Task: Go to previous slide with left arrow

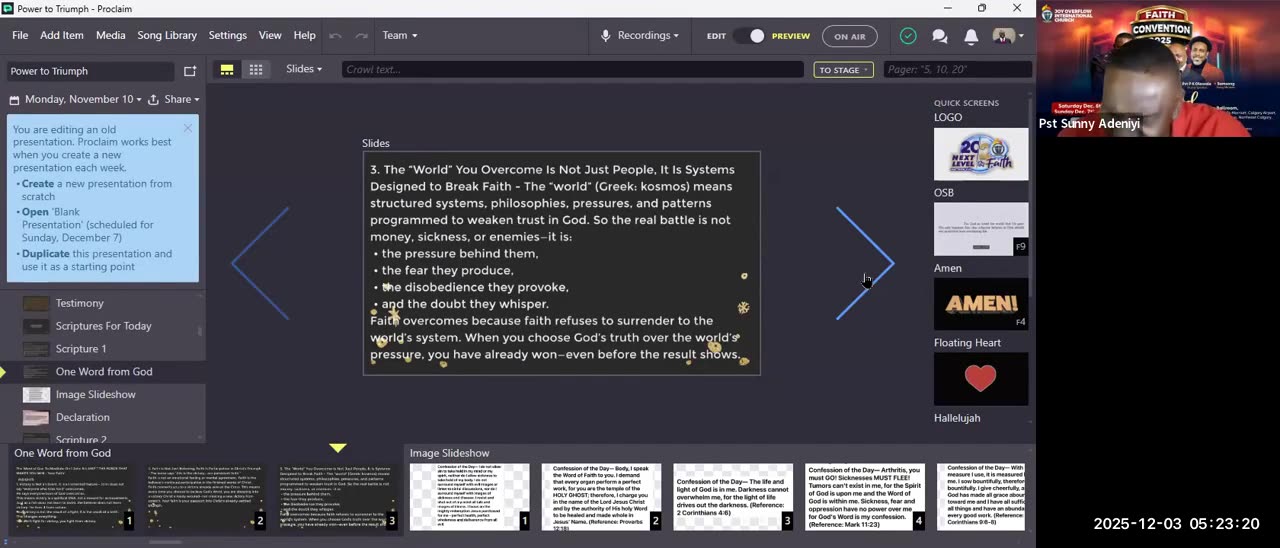Action: pos(260,264)
